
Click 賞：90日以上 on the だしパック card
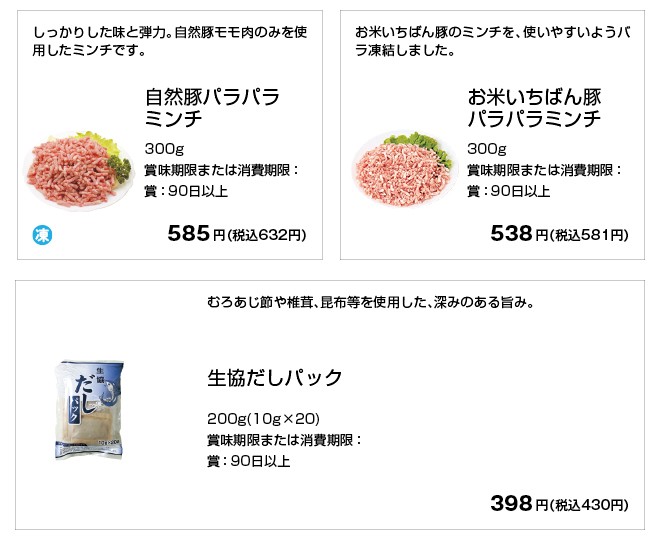[x=248, y=461]
